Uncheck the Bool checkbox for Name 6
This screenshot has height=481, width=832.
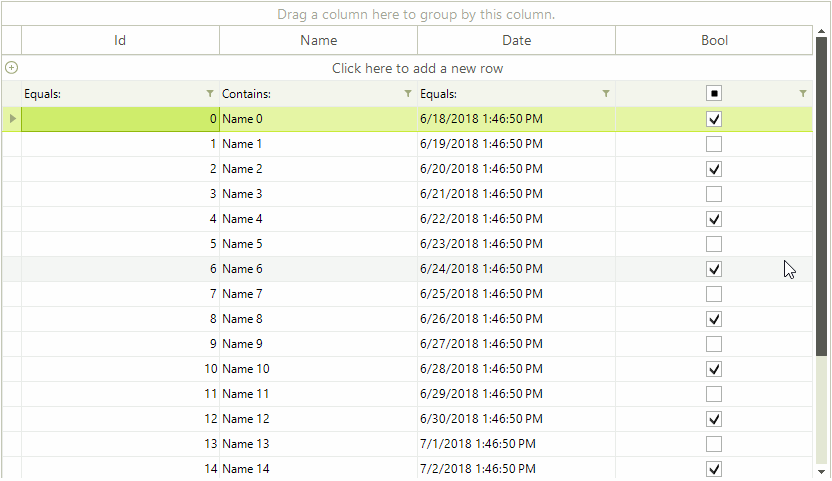[714, 269]
